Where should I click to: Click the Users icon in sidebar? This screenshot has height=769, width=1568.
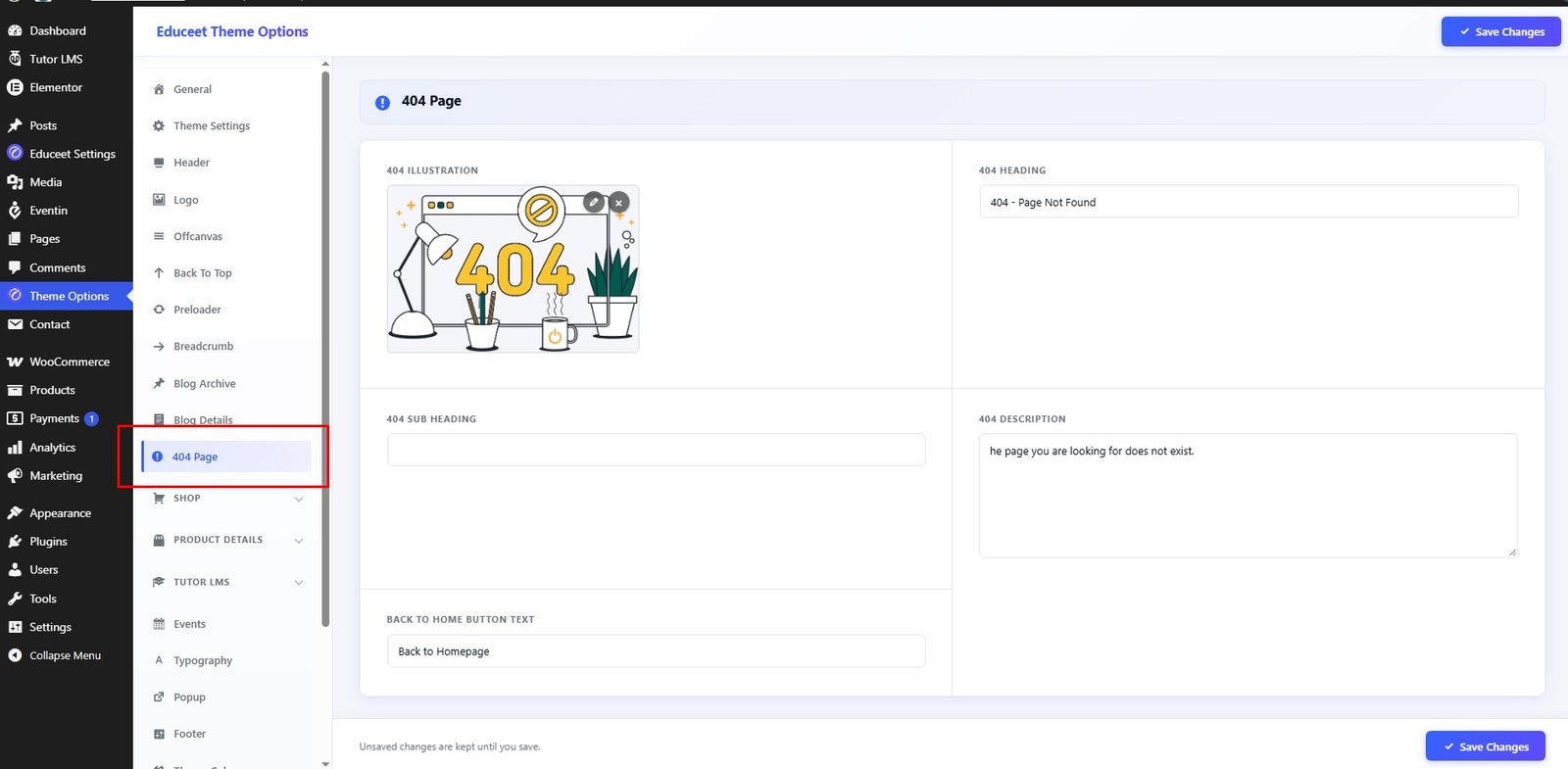15,570
